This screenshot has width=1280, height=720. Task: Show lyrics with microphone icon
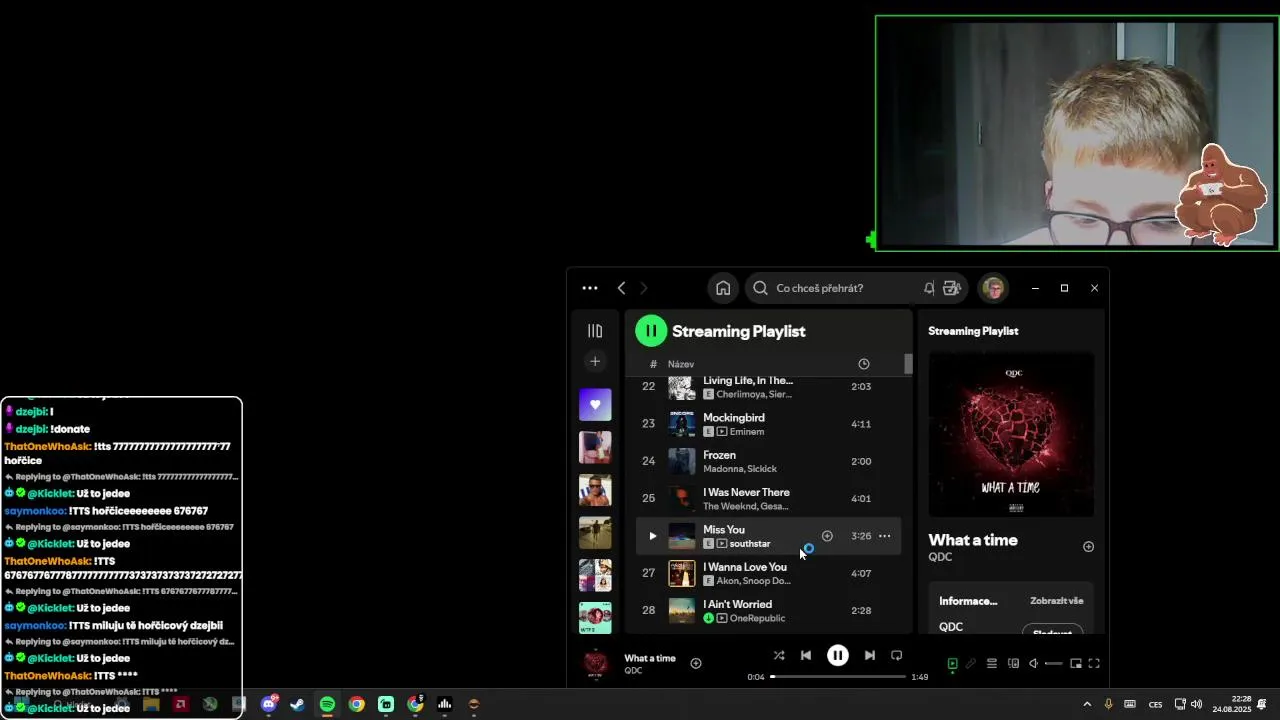pyautogui.click(x=970, y=663)
